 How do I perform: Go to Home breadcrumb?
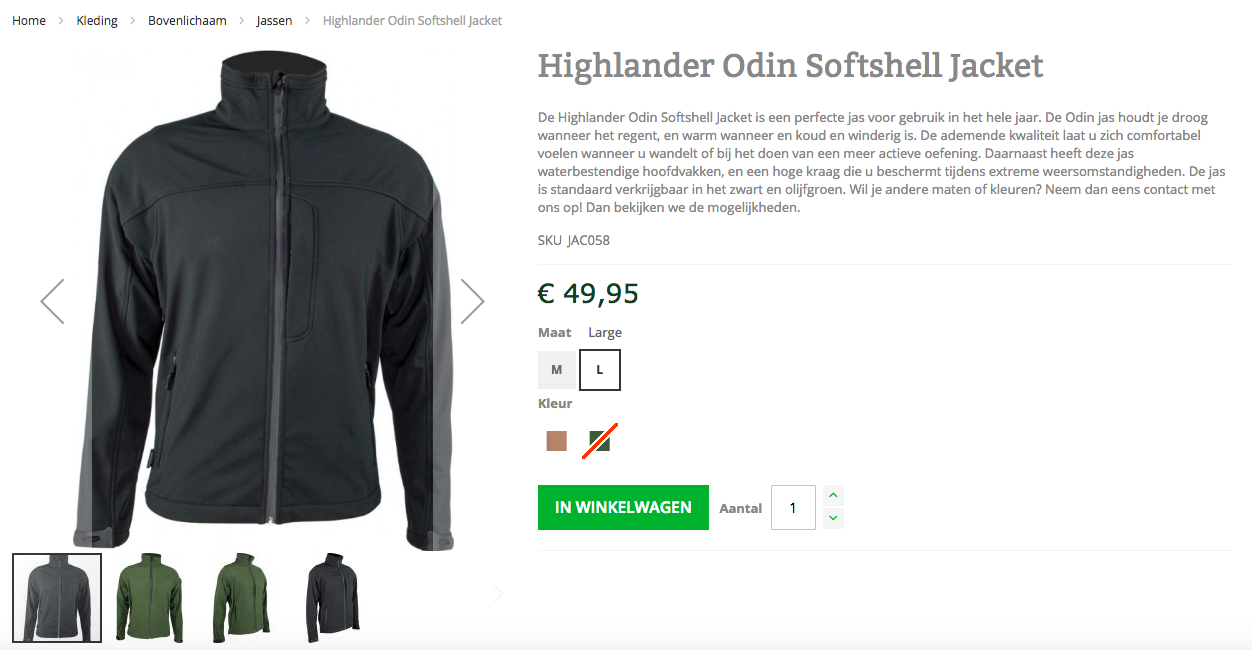[x=29, y=20]
